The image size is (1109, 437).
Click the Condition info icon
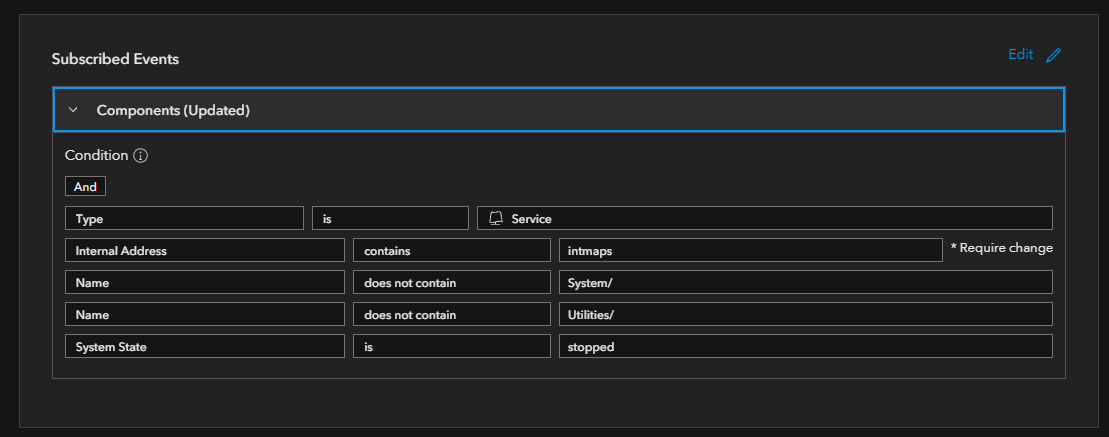point(141,156)
